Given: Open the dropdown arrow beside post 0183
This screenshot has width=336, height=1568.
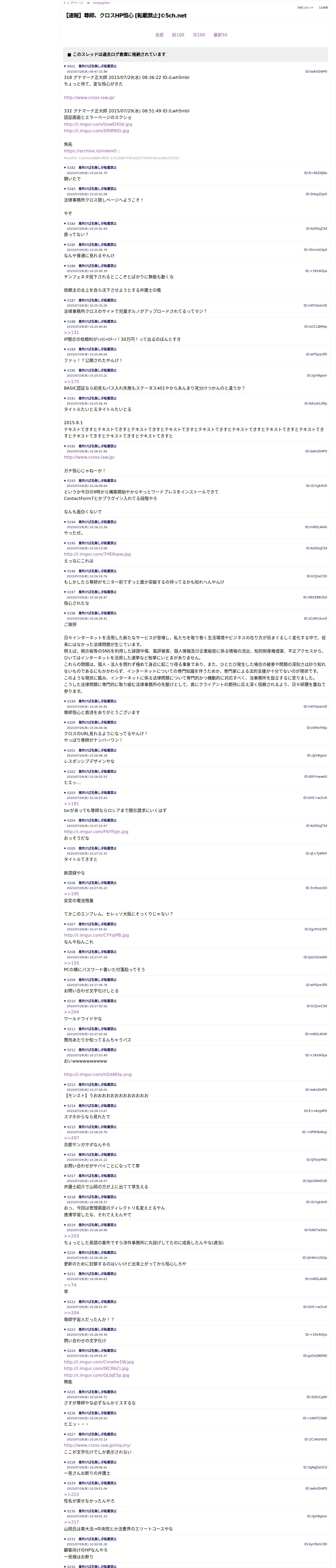Looking at the screenshot, I should click(65, 189).
